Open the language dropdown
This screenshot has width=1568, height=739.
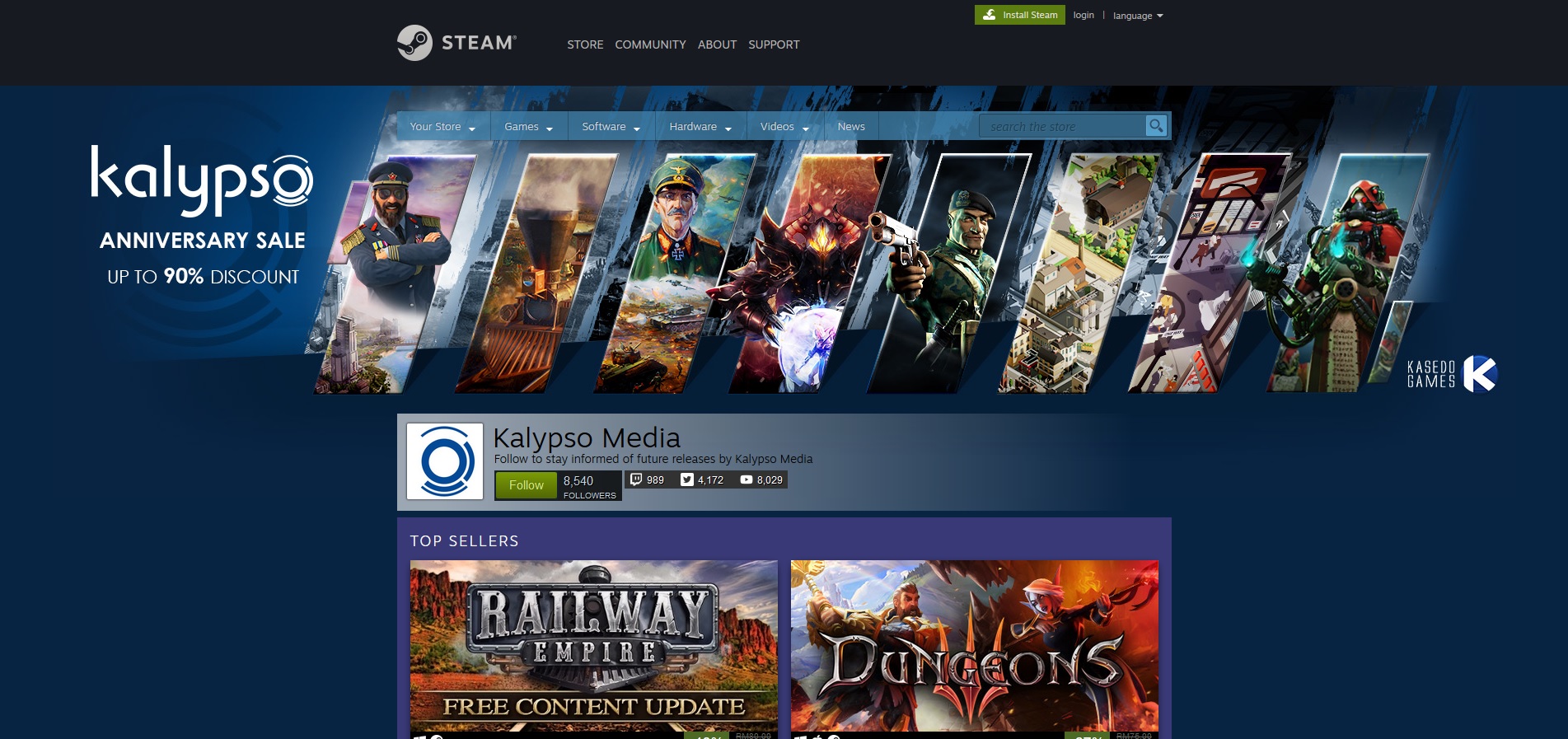tap(1138, 16)
